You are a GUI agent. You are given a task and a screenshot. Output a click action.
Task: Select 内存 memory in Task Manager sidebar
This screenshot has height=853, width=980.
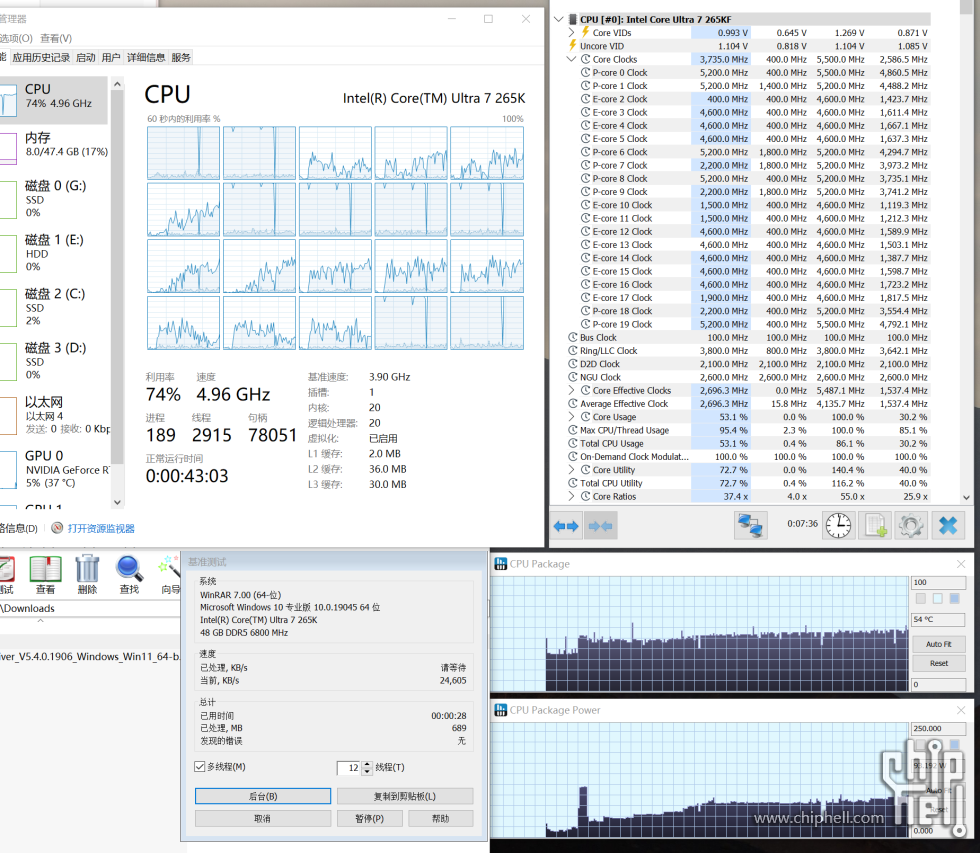pos(54,147)
